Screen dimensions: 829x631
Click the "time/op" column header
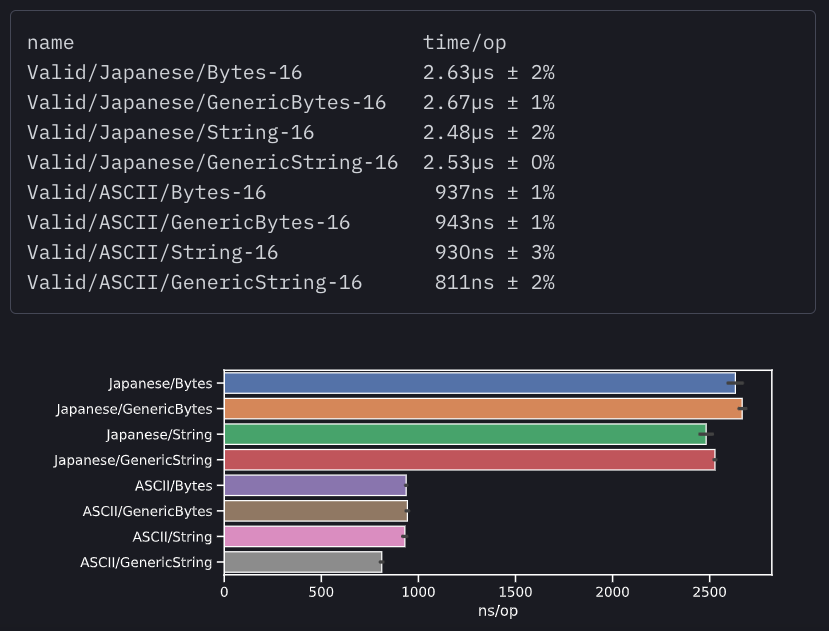464,42
